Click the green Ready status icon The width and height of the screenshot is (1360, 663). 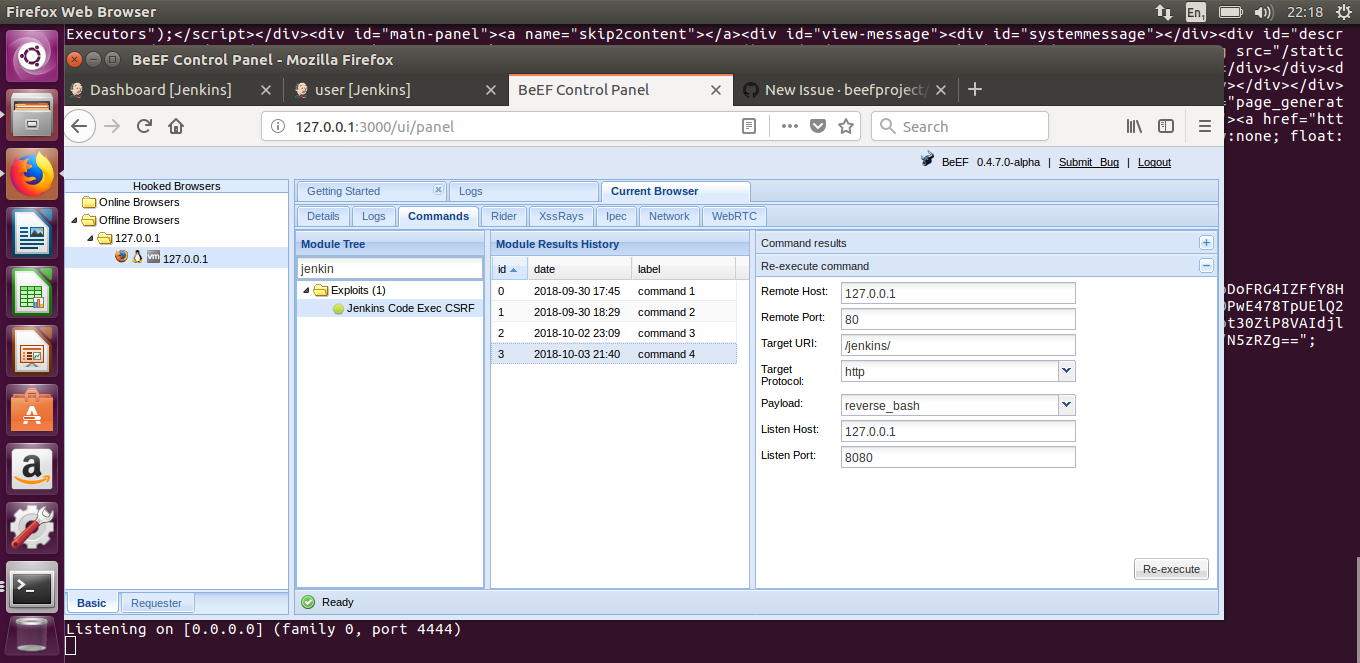point(307,602)
